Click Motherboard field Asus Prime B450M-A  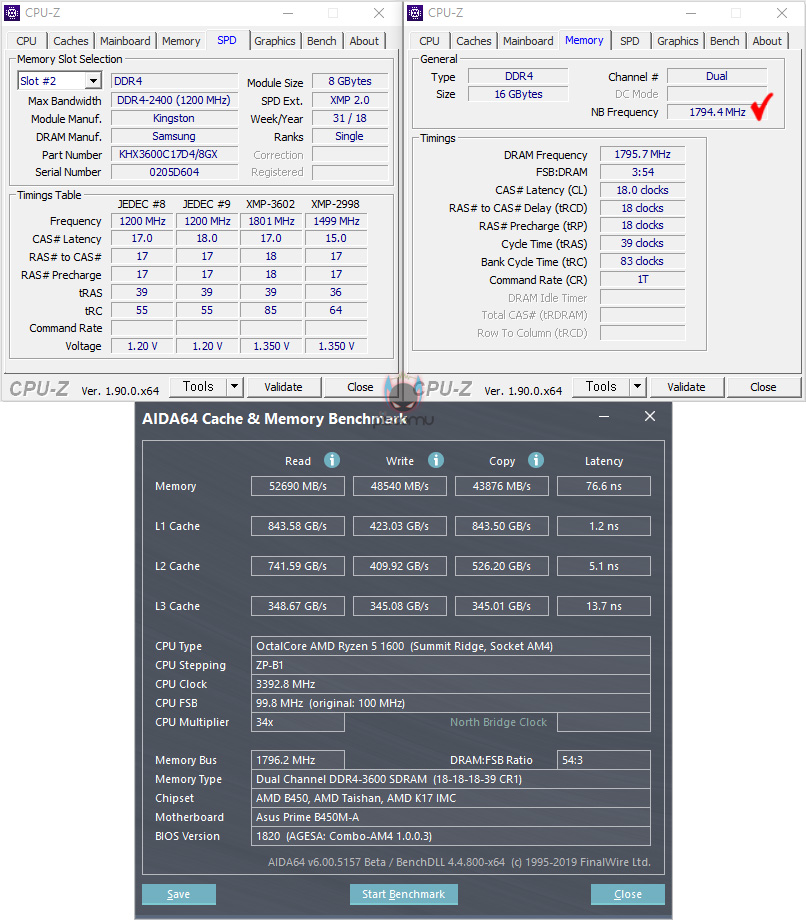(451, 817)
